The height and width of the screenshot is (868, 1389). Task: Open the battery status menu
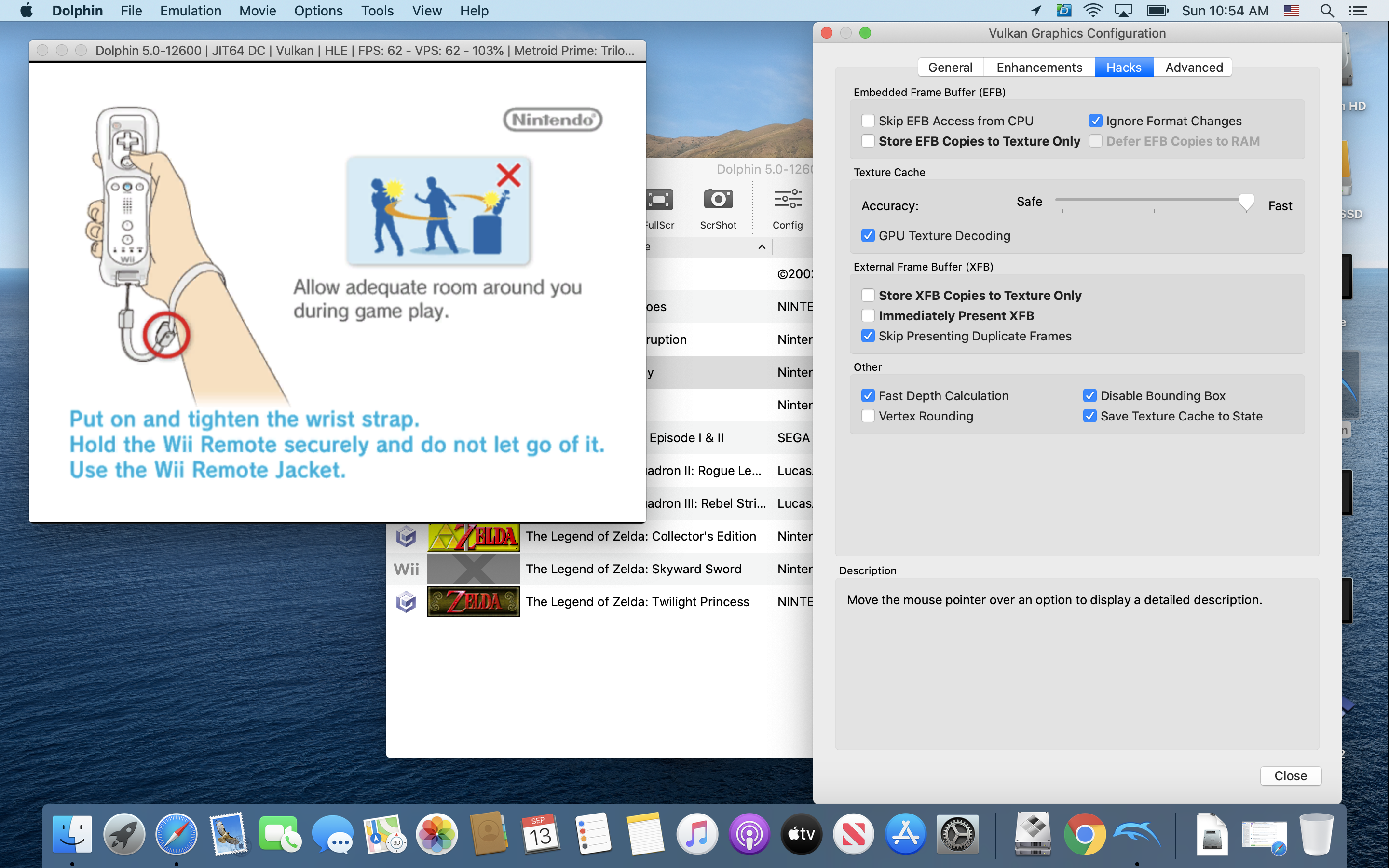click(1157, 10)
